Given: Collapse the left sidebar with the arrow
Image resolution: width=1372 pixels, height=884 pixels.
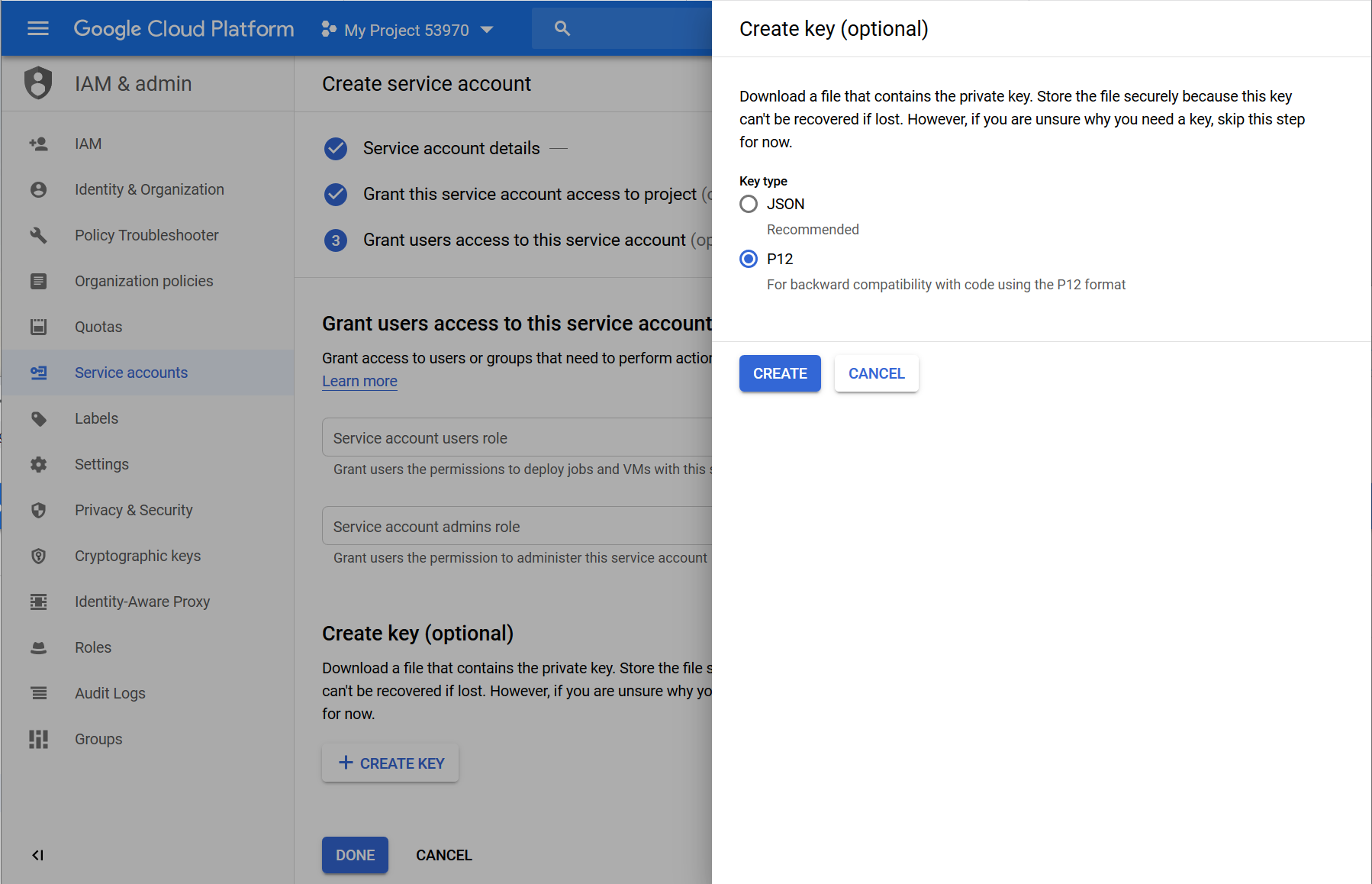Looking at the screenshot, I should click(x=37, y=855).
